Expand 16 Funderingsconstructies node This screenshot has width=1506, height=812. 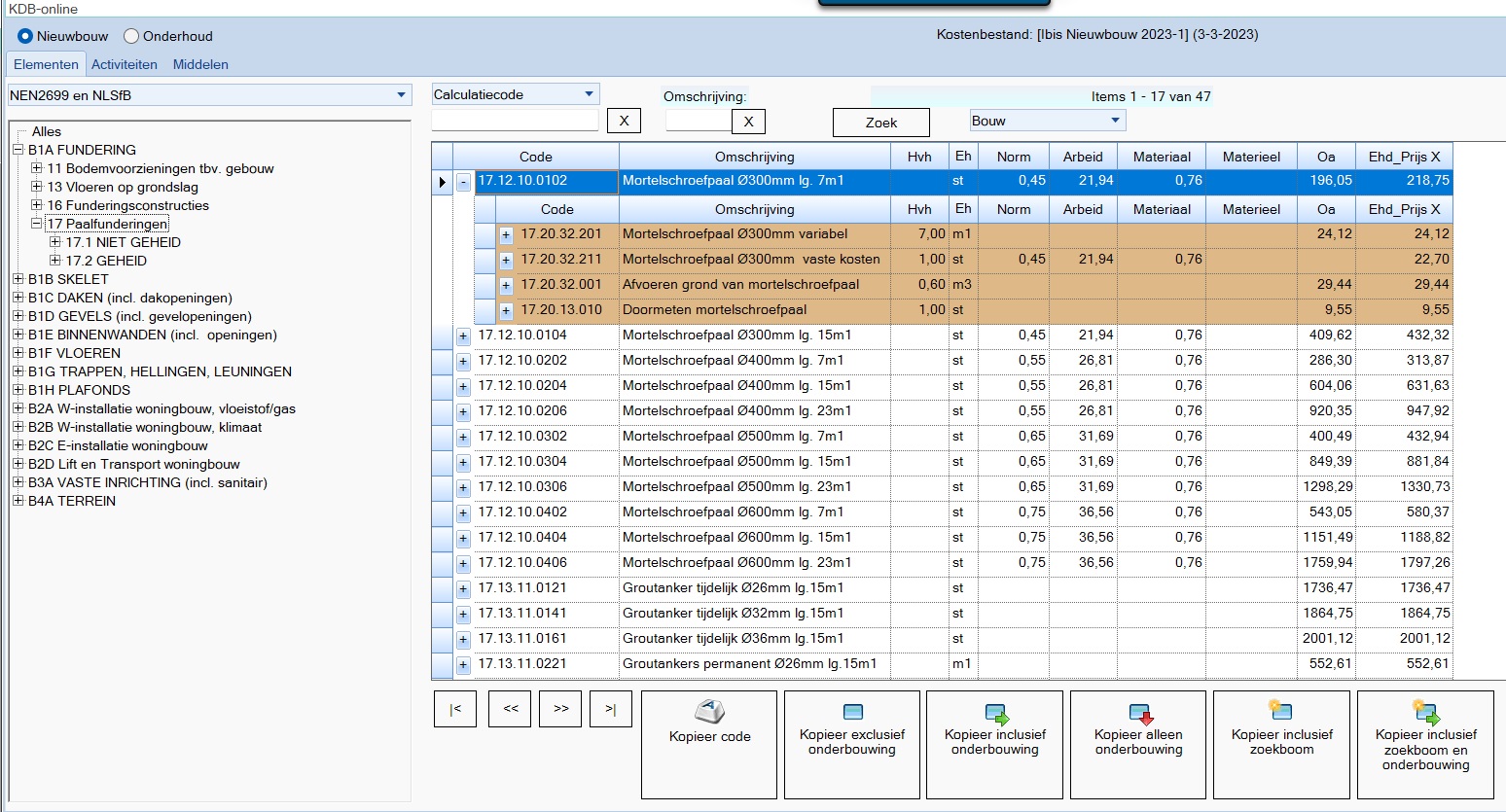click(x=36, y=205)
